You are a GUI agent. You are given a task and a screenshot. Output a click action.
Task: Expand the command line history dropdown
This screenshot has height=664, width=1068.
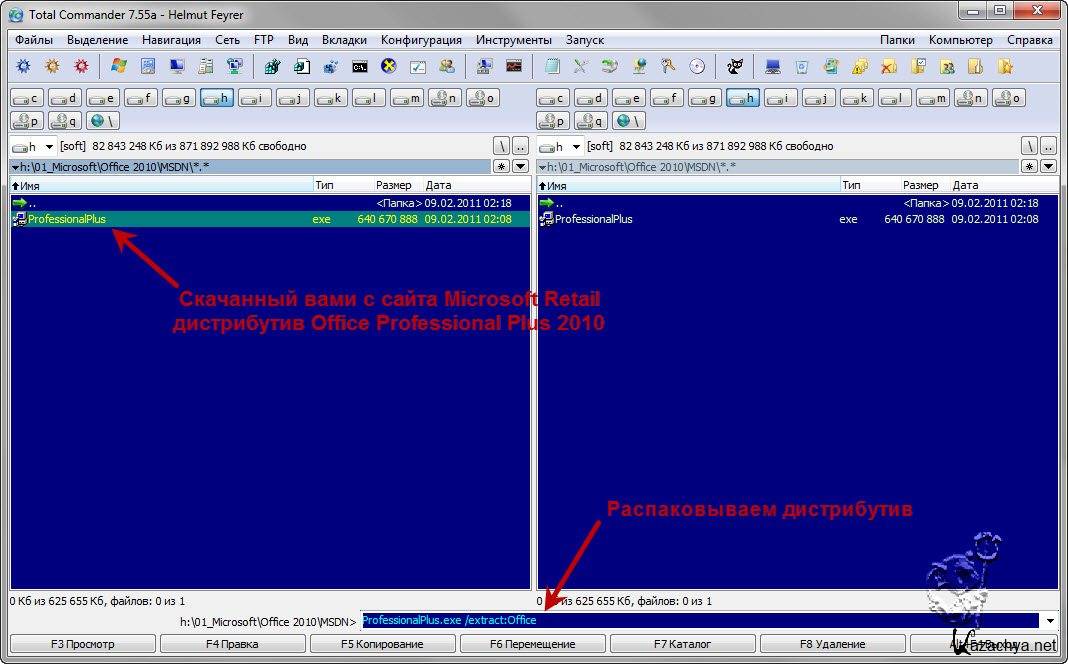pos(1049,621)
